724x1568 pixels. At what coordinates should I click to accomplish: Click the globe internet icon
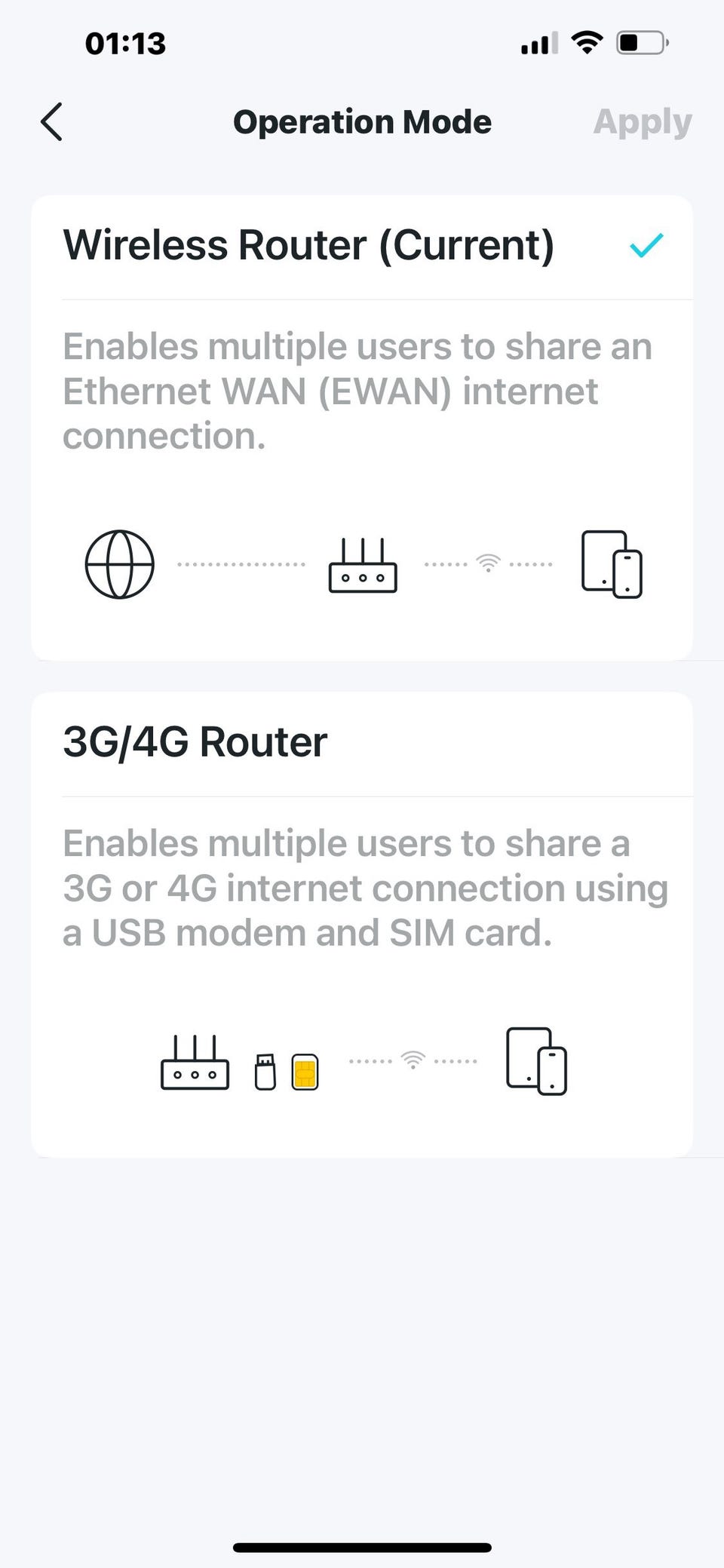(119, 564)
